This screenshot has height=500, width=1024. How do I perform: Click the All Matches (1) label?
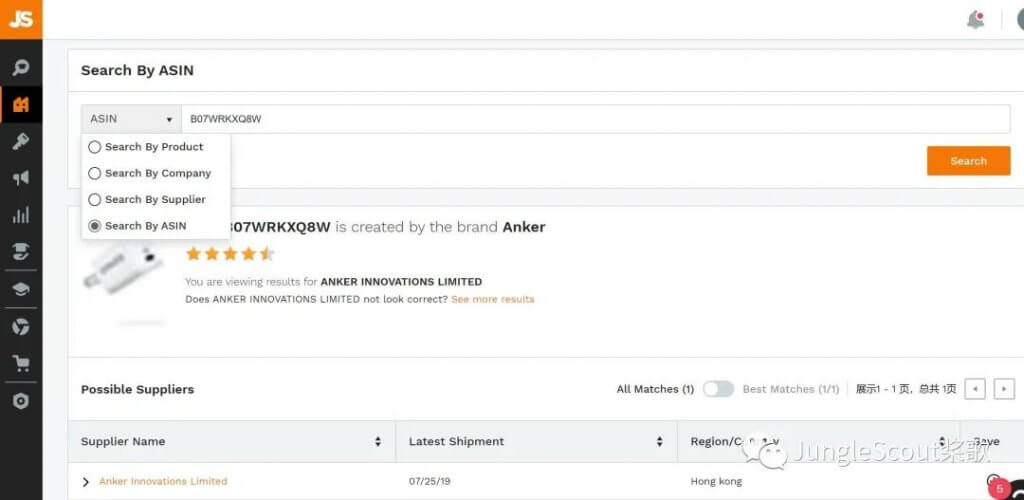coord(655,389)
